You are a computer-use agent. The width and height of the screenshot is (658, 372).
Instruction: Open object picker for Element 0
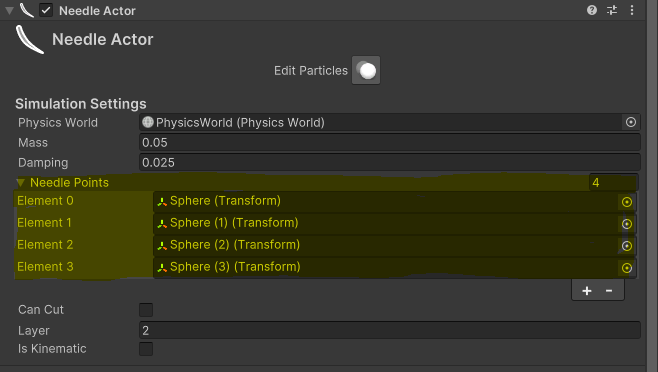click(627, 202)
